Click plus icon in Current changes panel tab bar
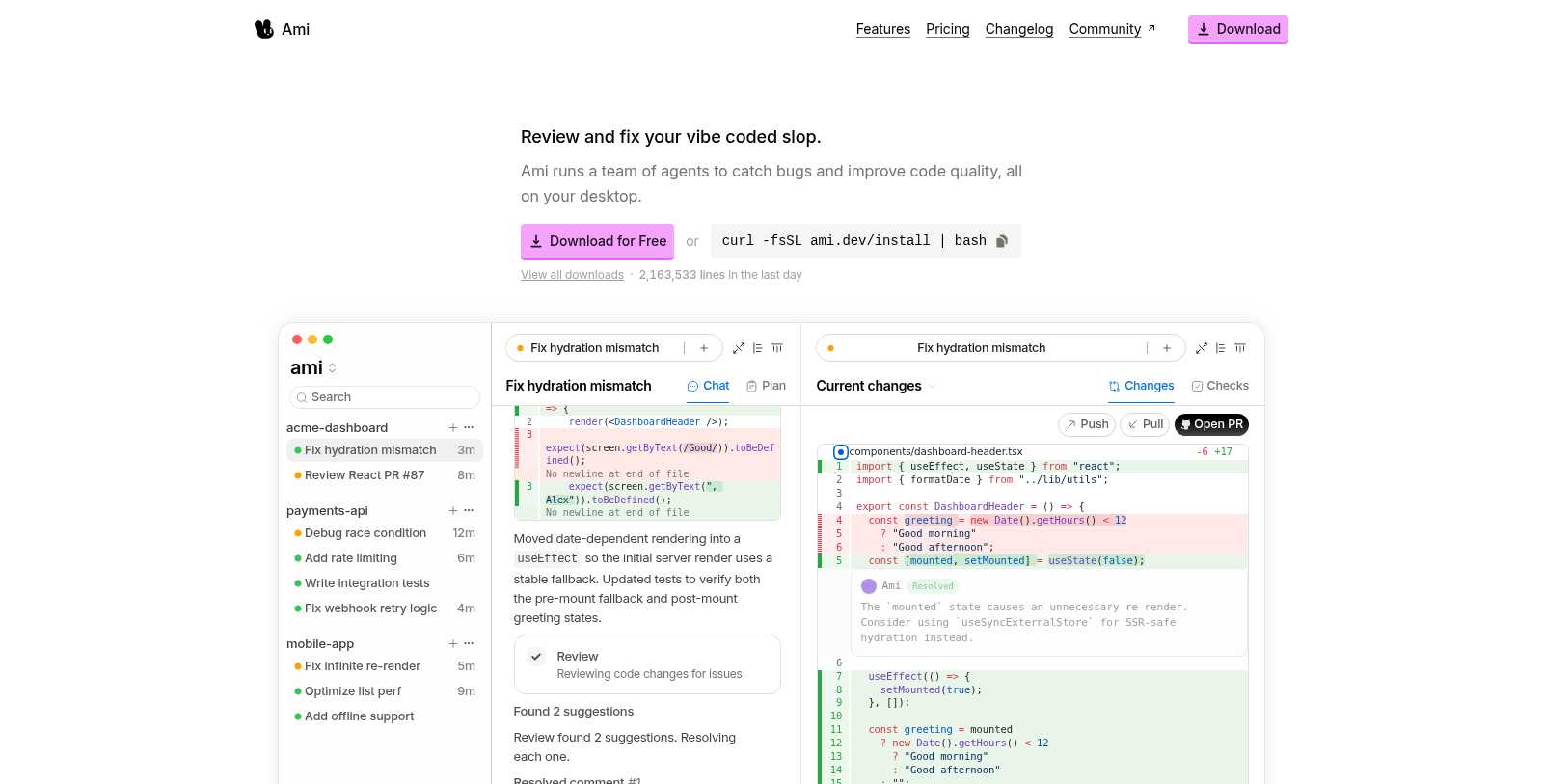Image resolution: width=1543 pixels, height=784 pixels. click(x=1167, y=348)
